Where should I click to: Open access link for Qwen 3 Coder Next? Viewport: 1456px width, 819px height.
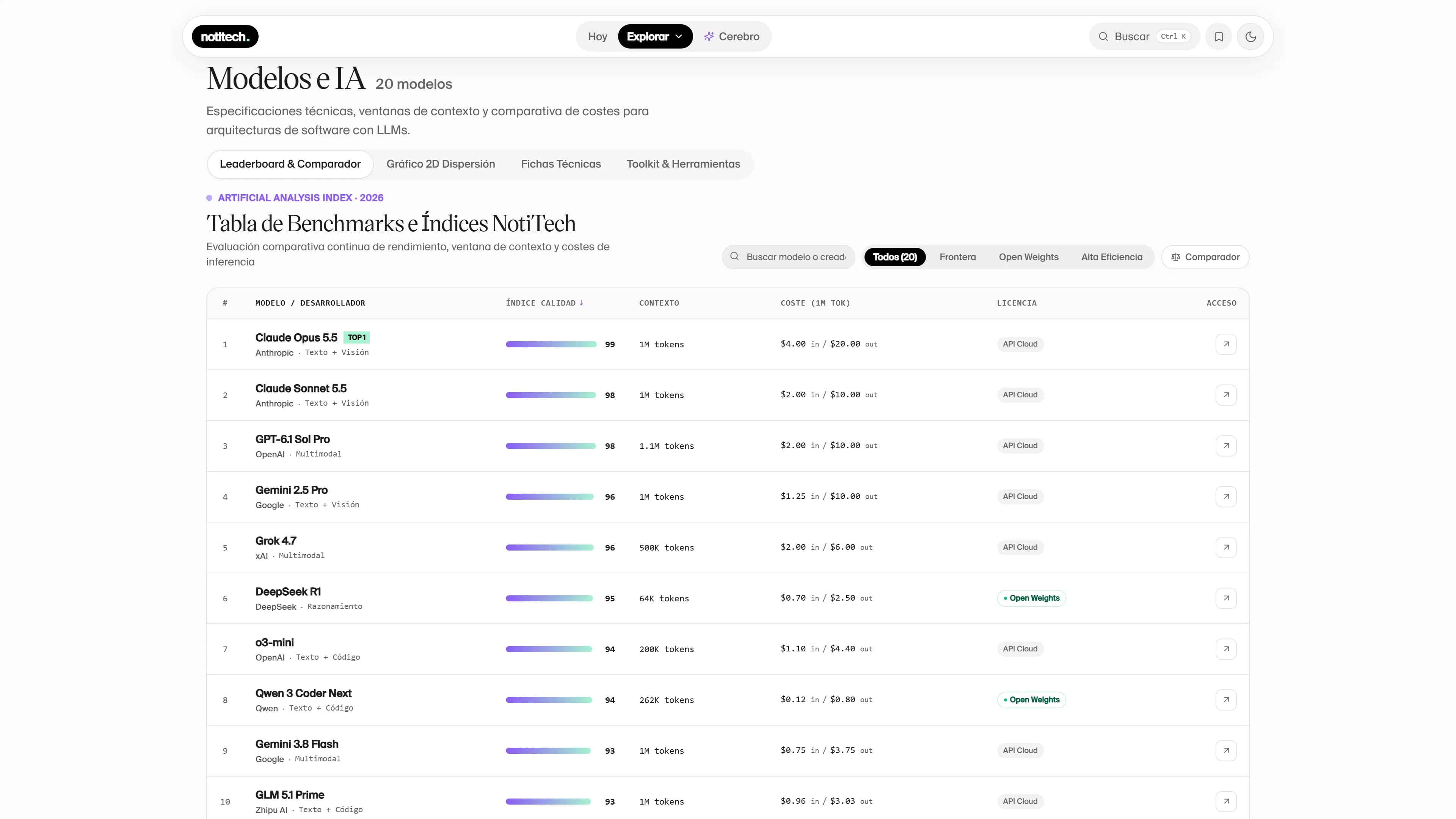click(x=1226, y=700)
